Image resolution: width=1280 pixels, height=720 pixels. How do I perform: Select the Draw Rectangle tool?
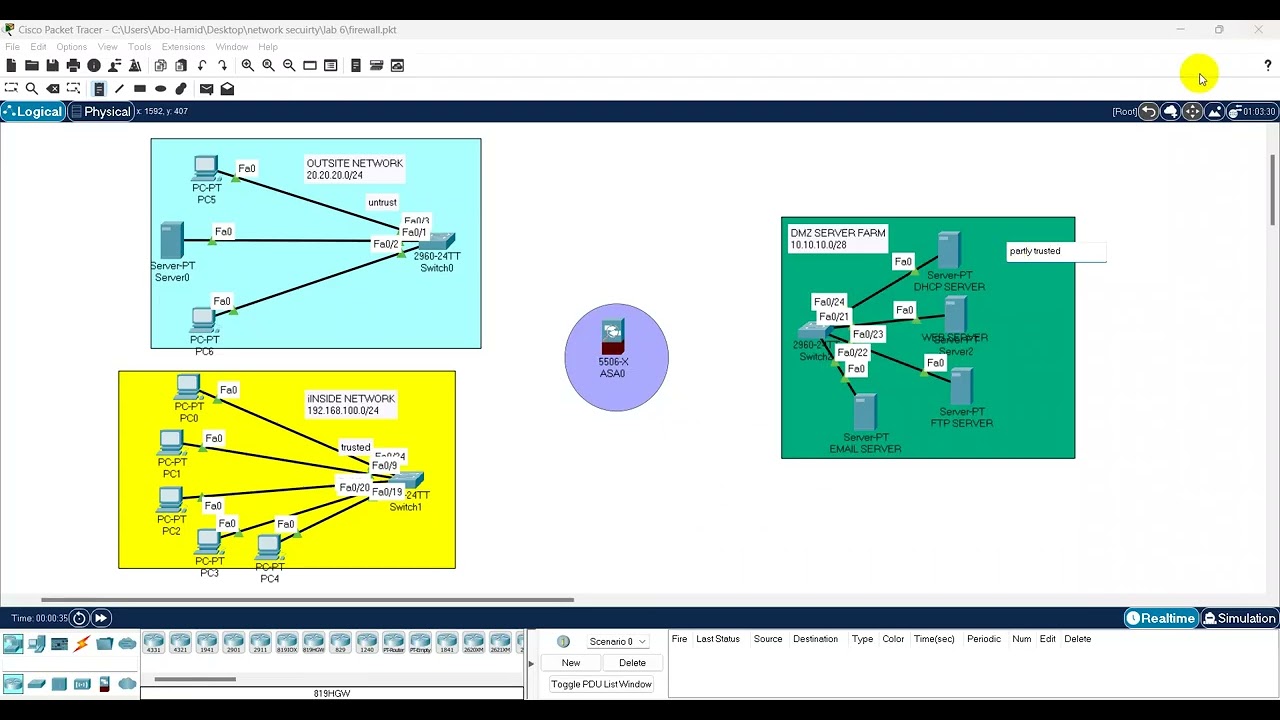click(x=140, y=89)
